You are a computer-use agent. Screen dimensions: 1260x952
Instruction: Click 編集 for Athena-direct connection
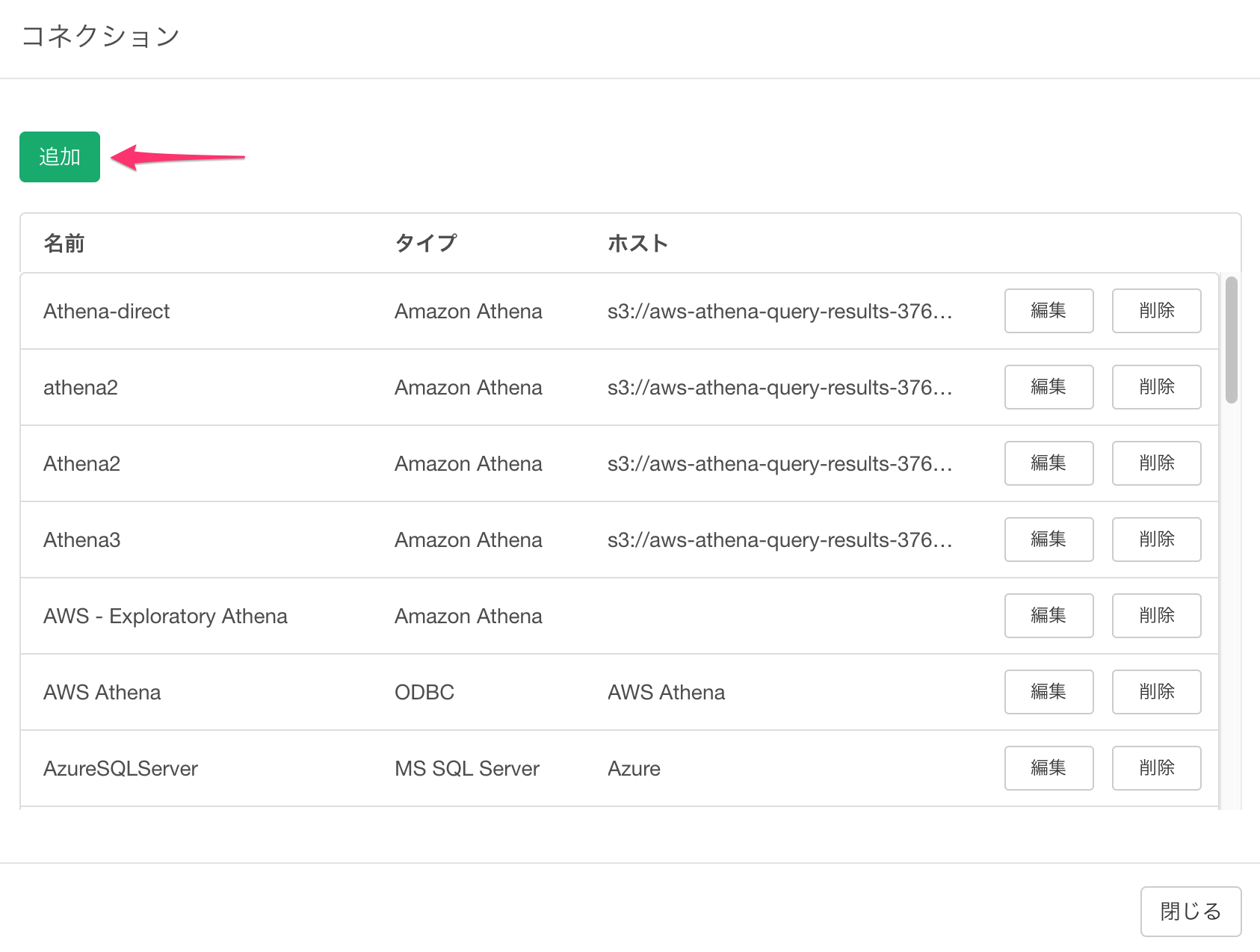(1049, 311)
